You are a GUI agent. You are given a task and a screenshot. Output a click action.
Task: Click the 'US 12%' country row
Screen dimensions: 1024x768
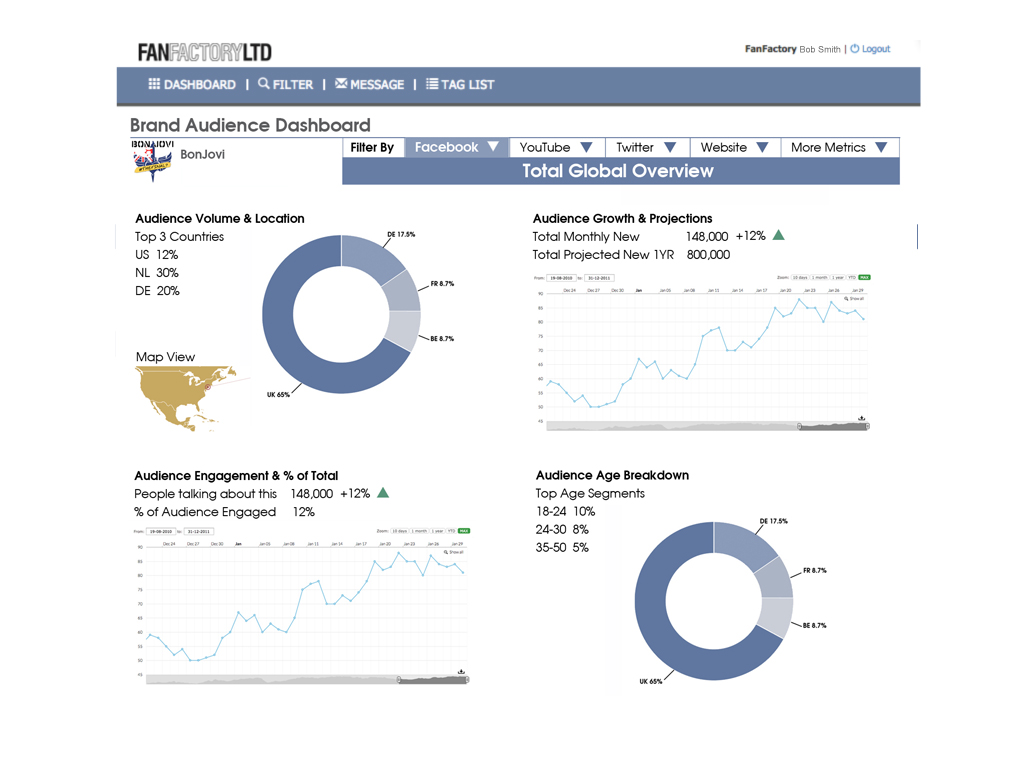[x=157, y=255]
